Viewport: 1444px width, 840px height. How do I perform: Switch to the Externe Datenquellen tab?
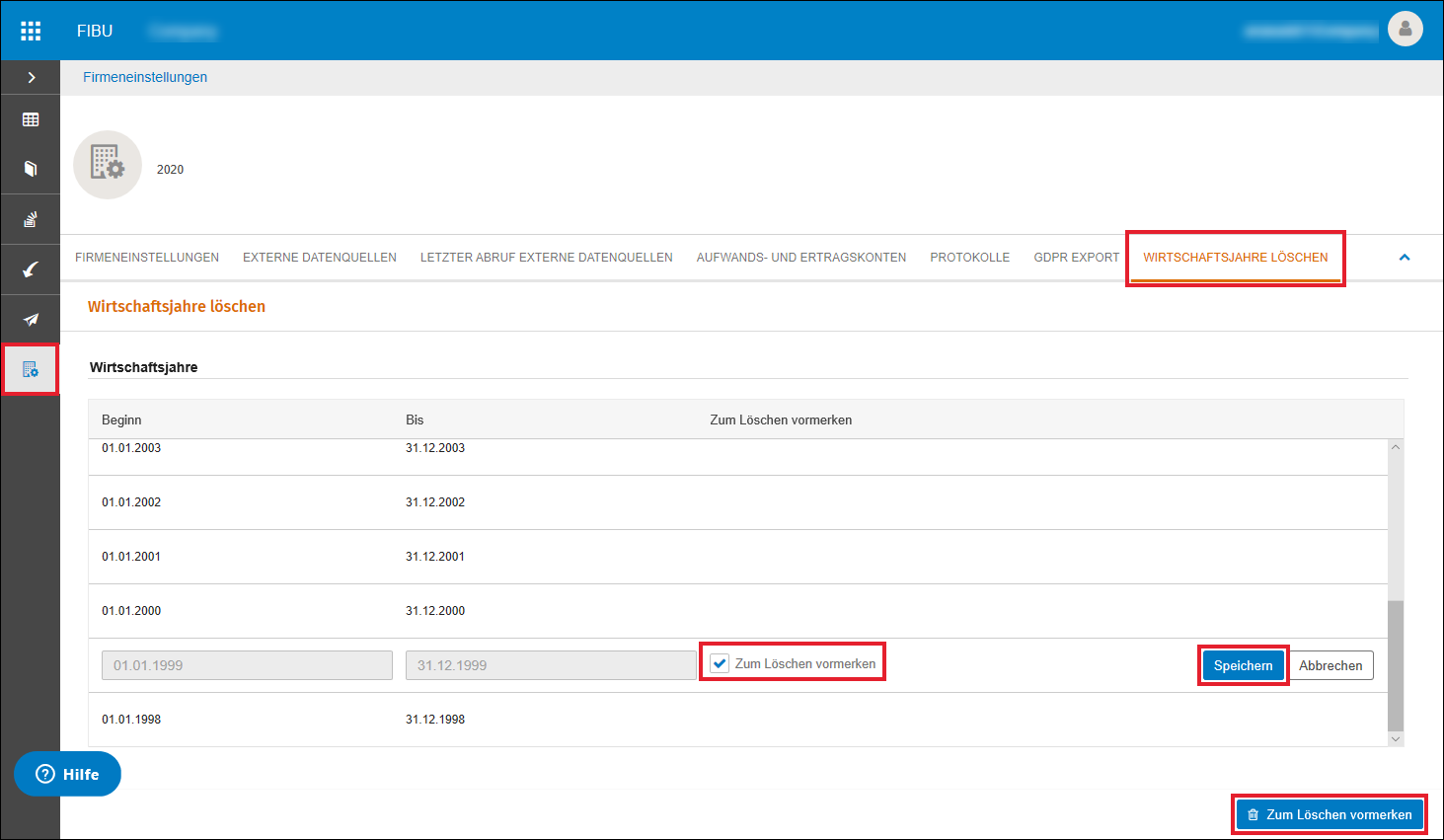(x=320, y=258)
